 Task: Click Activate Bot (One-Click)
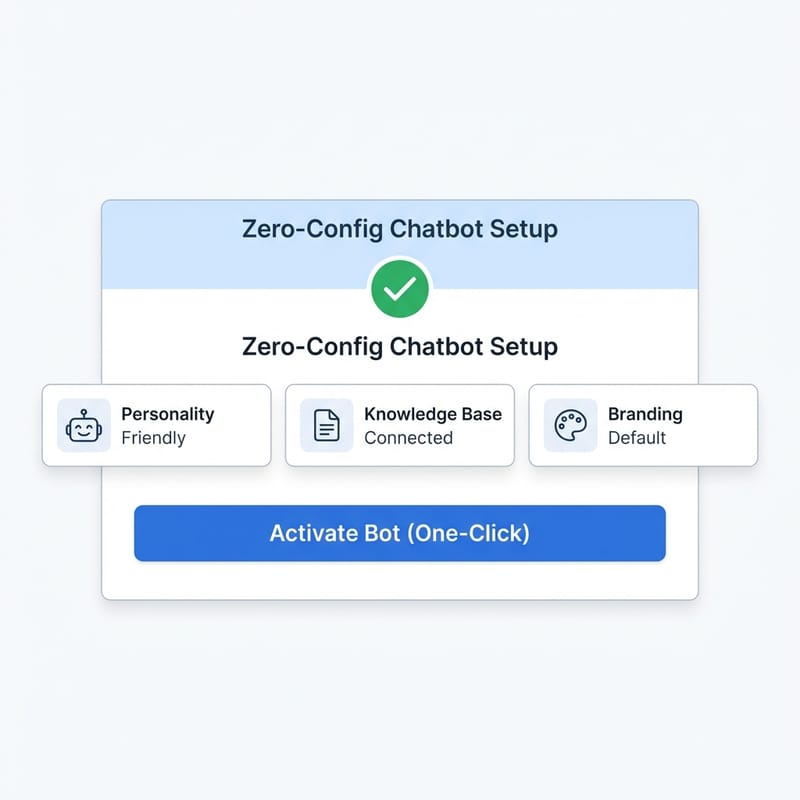(x=400, y=533)
